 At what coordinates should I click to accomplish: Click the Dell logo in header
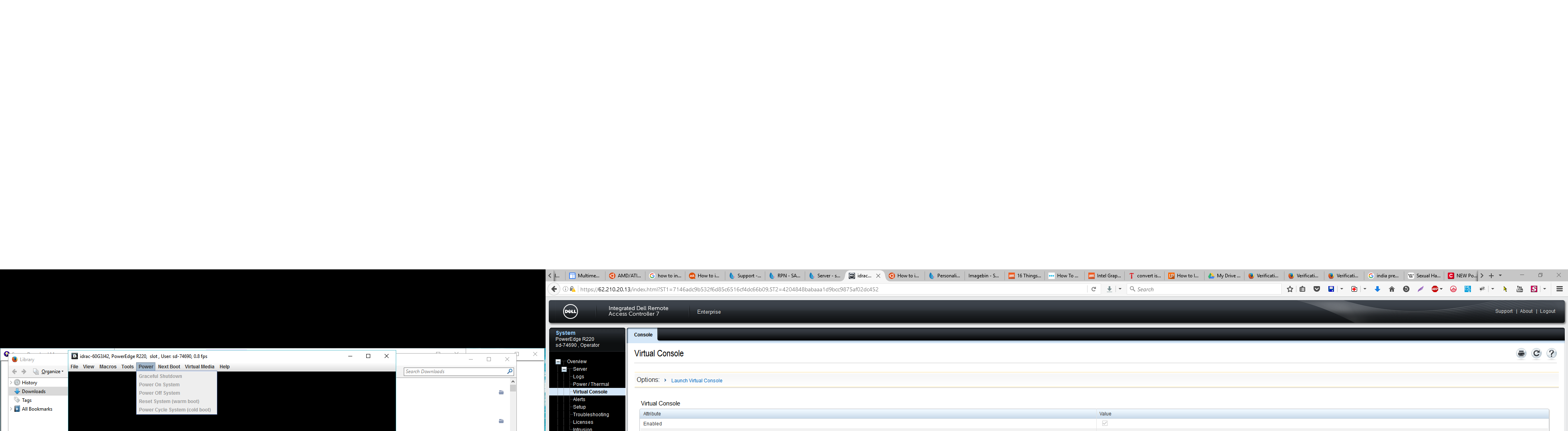[x=570, y=312]
